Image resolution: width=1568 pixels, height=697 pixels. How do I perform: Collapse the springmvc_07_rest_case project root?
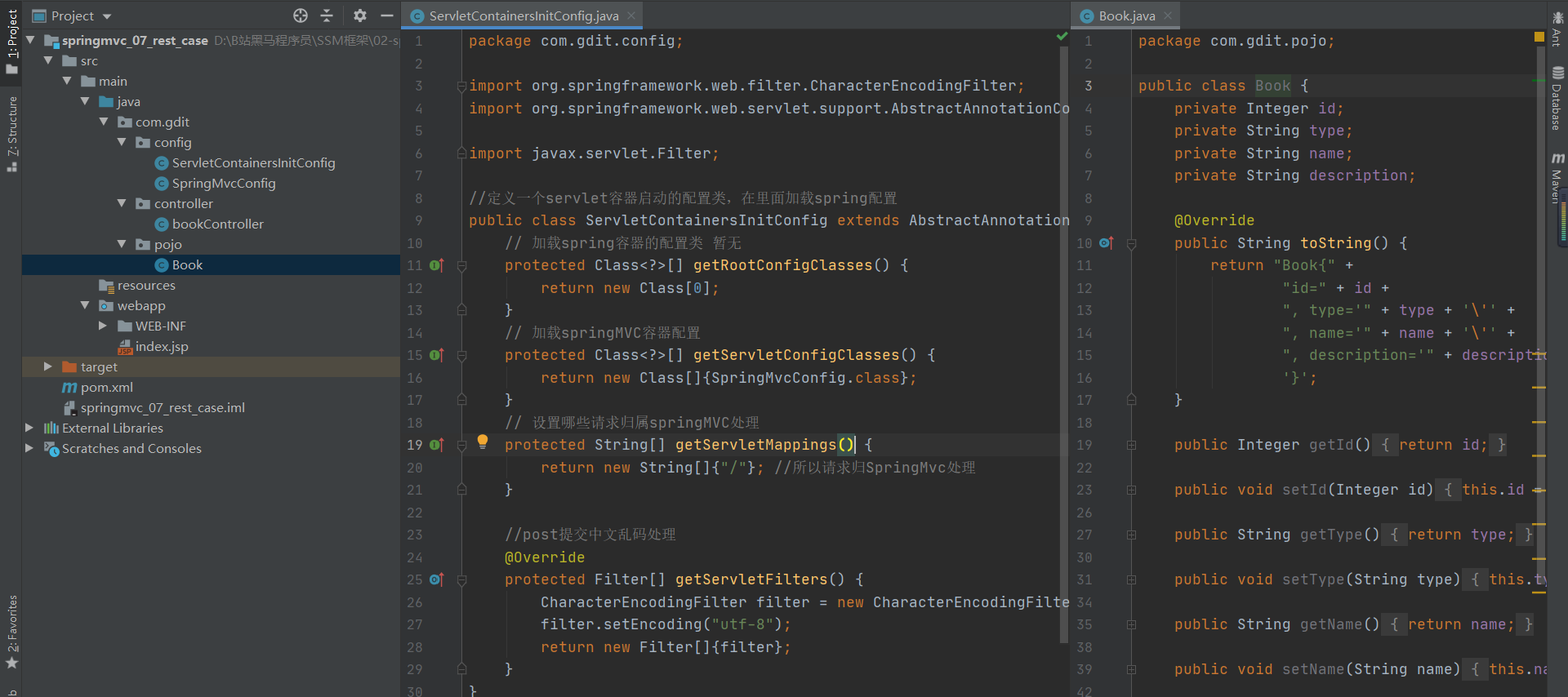coord(30,40)
